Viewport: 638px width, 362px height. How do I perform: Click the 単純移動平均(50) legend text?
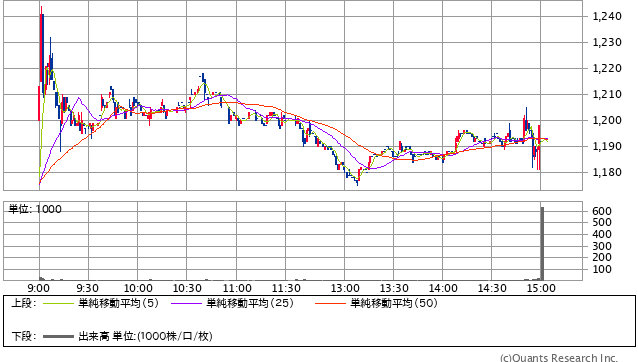[394, 303]
